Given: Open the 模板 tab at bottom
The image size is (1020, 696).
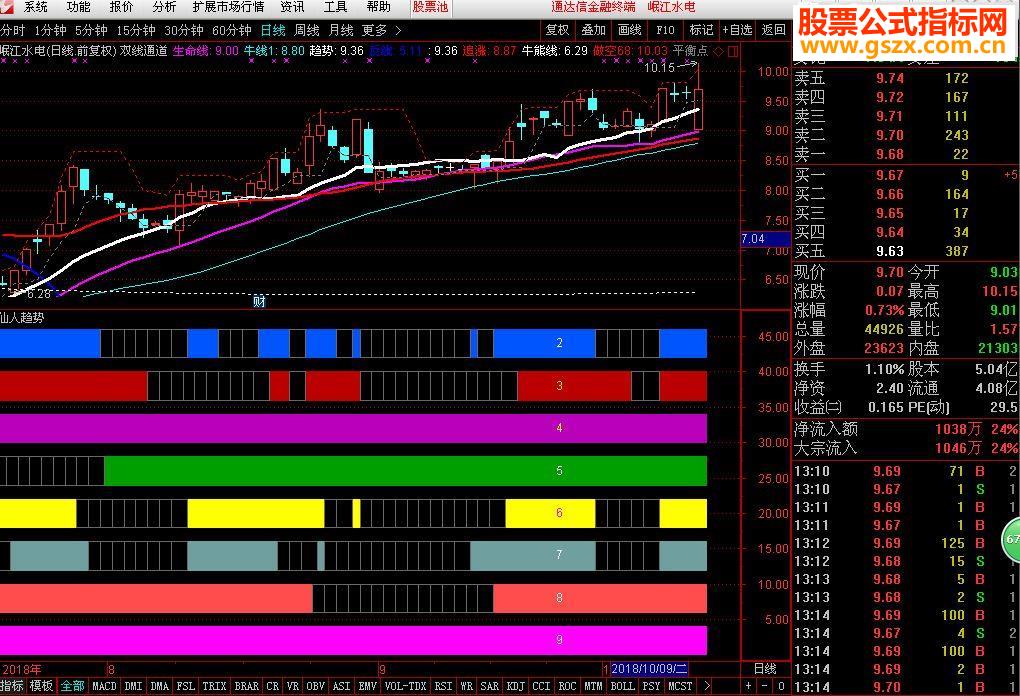Looking at the screenshot, I should (x=41, y=686).
